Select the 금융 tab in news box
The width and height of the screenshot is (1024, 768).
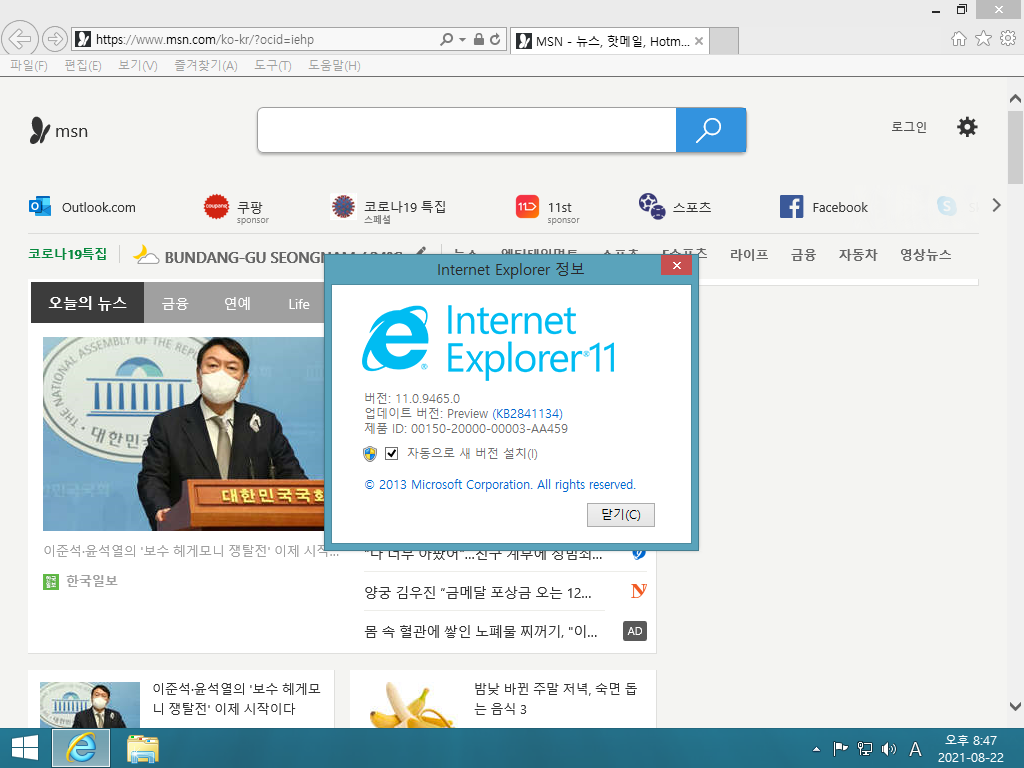pyautogui.click(x=175, y=304)
